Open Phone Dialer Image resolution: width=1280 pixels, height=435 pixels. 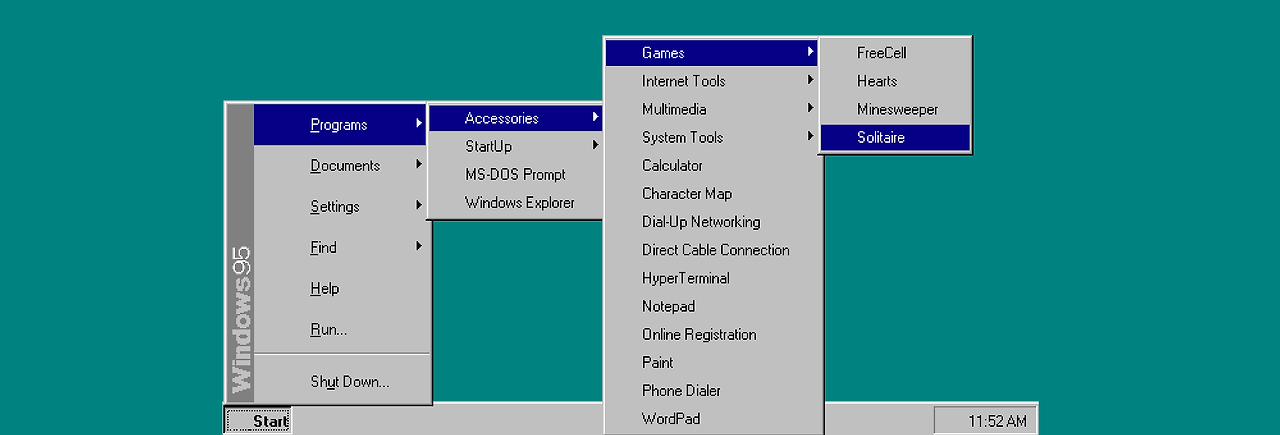(x=713, y=390)
